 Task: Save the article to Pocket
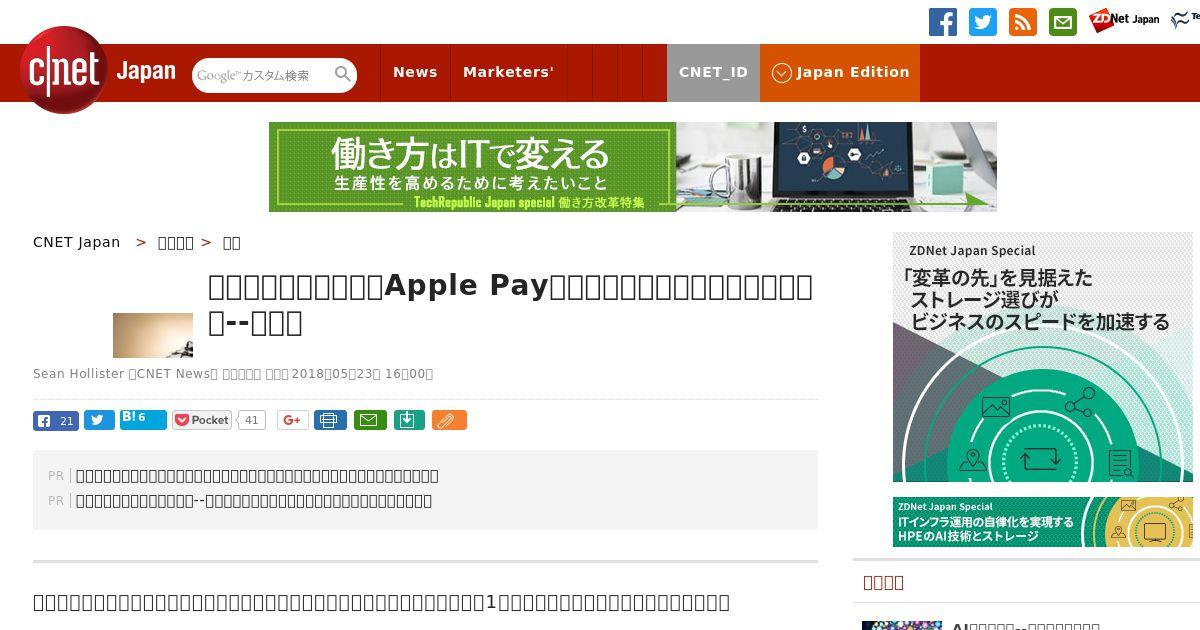tap(201, 420)
